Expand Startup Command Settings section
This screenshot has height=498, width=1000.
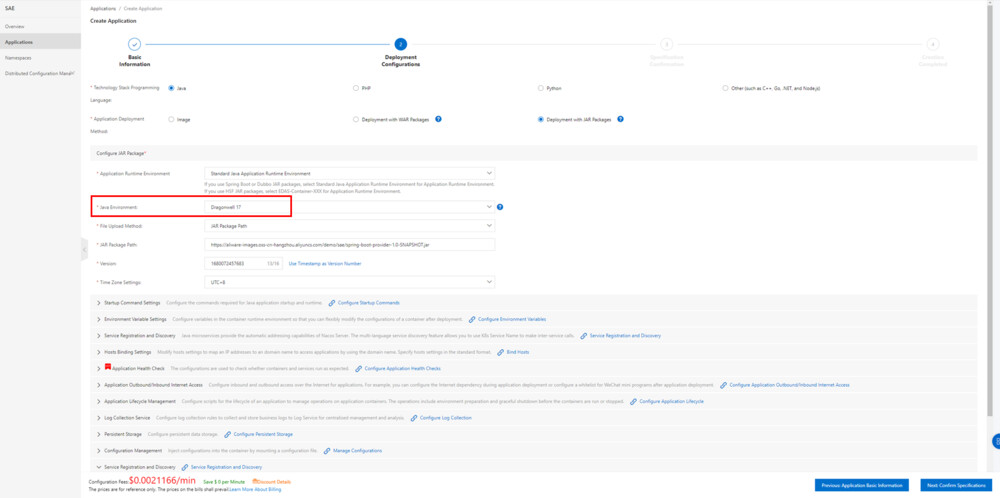(99, 302)
